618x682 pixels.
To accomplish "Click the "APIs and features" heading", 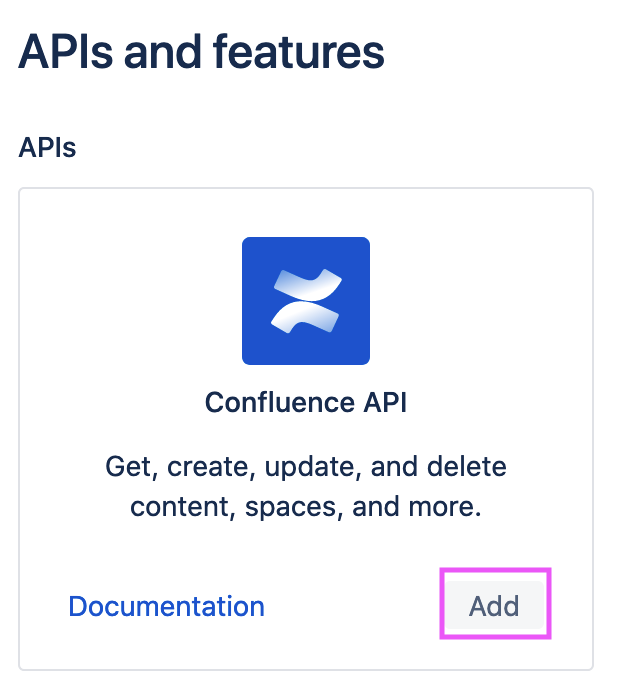I will coord(201,50).
